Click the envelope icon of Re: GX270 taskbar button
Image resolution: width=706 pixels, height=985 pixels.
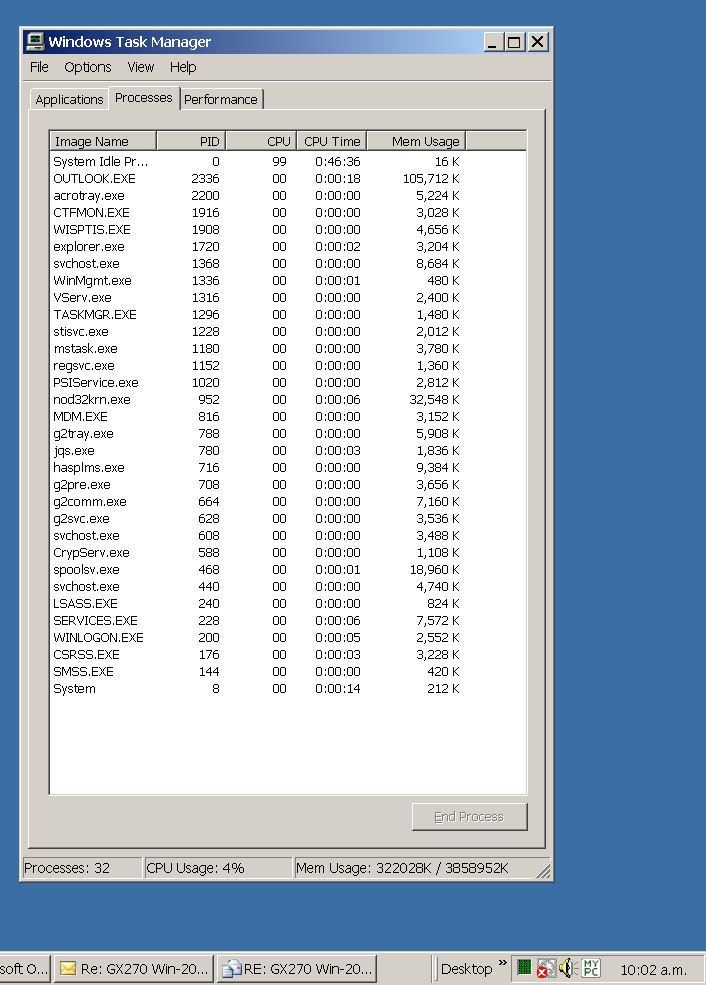(x=68, y=969)
